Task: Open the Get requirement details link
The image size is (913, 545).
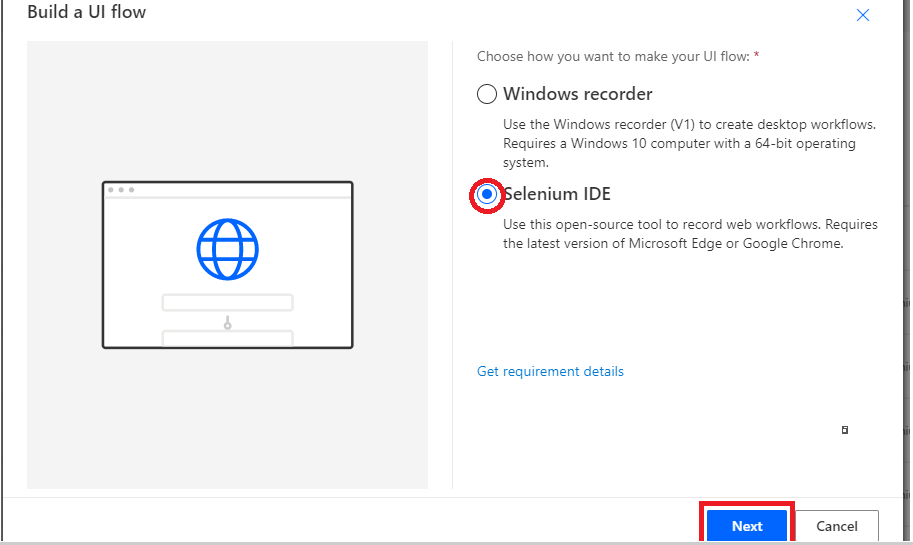Action: tap(550, 371)
